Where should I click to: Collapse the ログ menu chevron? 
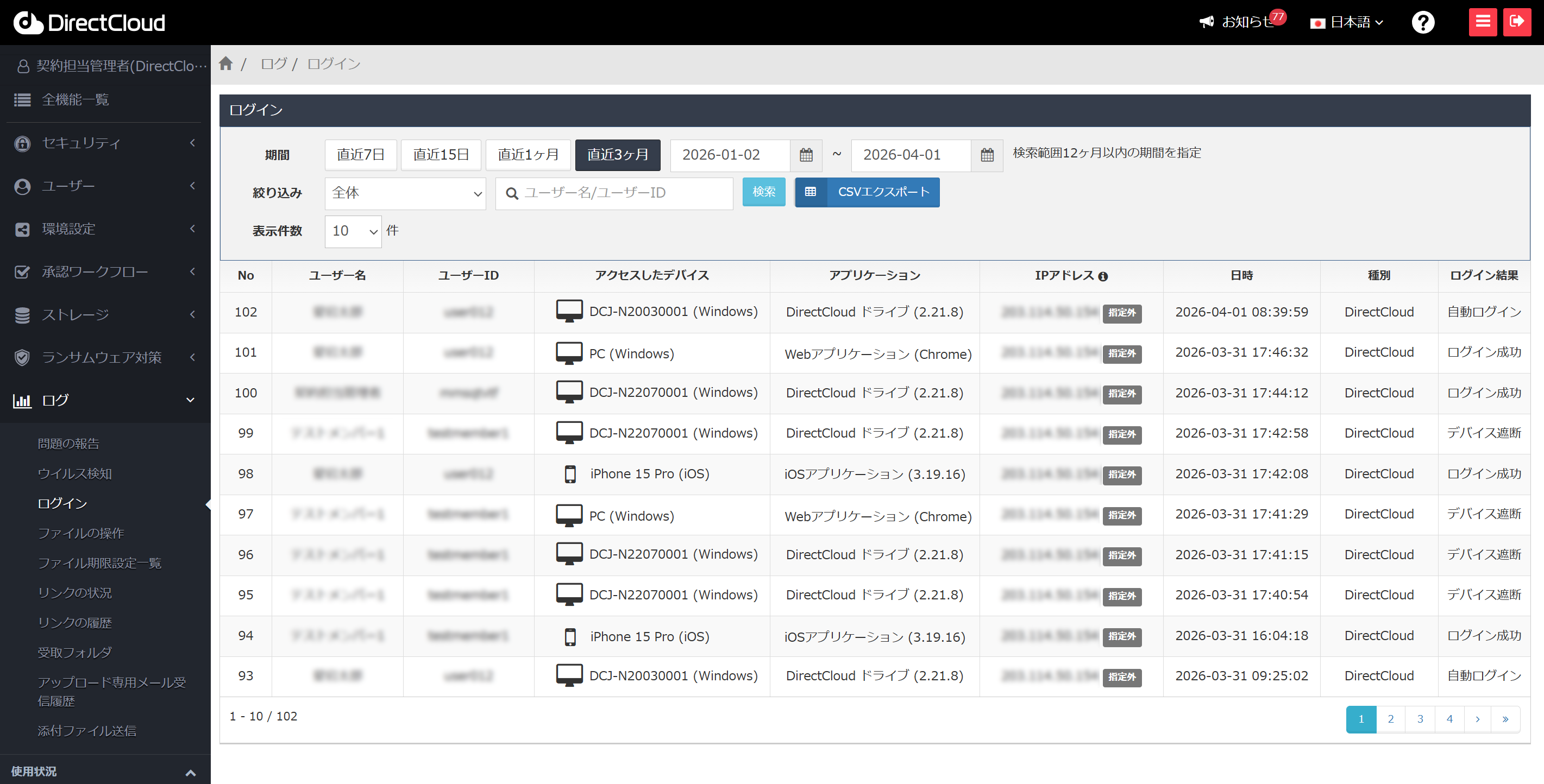(191, 400)
